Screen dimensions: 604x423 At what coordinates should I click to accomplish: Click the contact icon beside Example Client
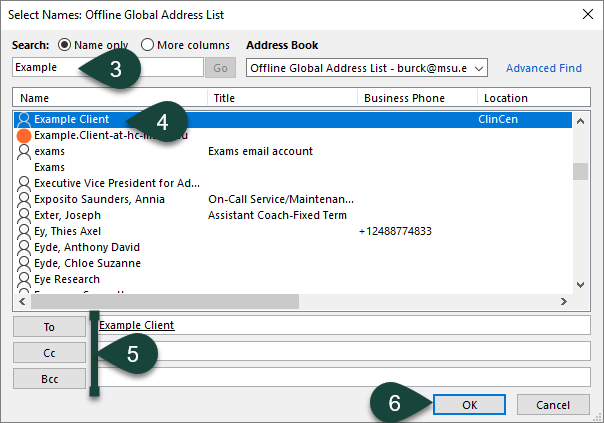pyautogui.click(x=24, y=119)
